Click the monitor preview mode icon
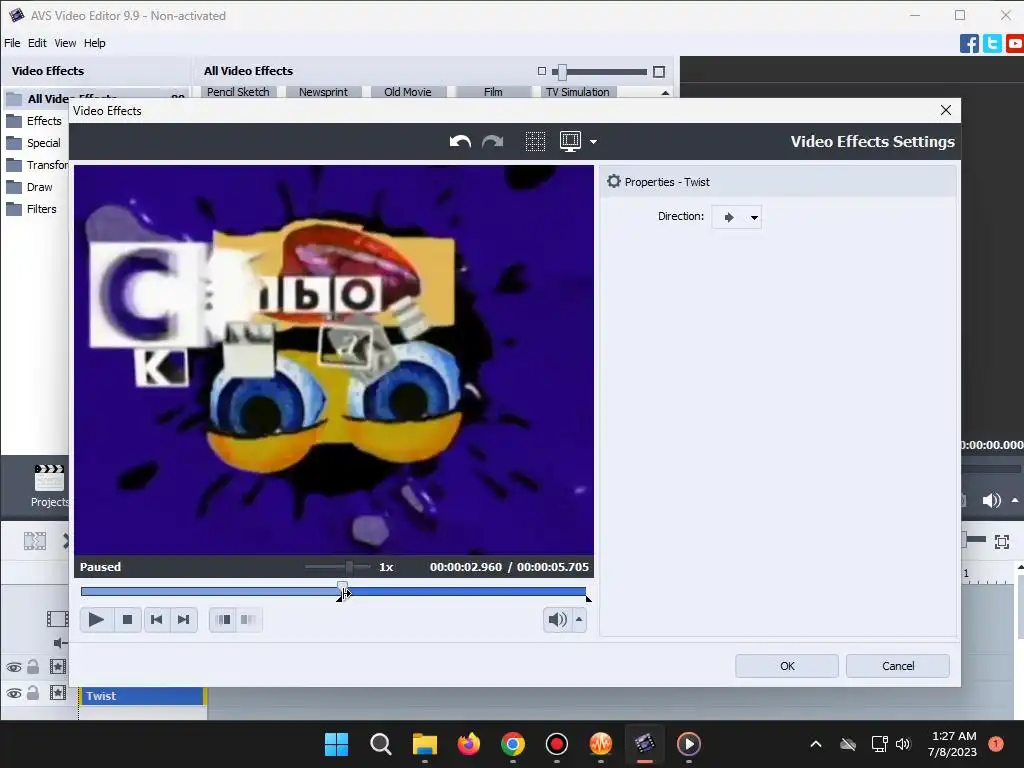 (570, 142)
